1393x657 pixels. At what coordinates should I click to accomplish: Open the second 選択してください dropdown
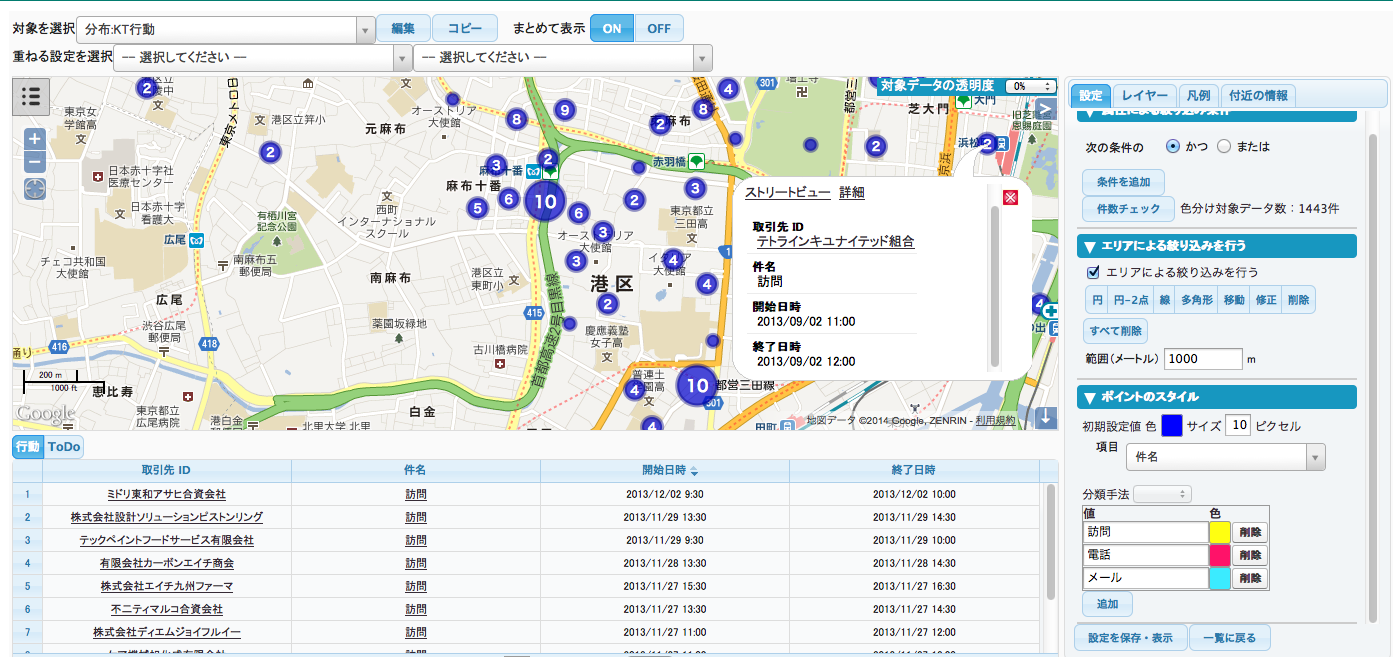(563, 57)
